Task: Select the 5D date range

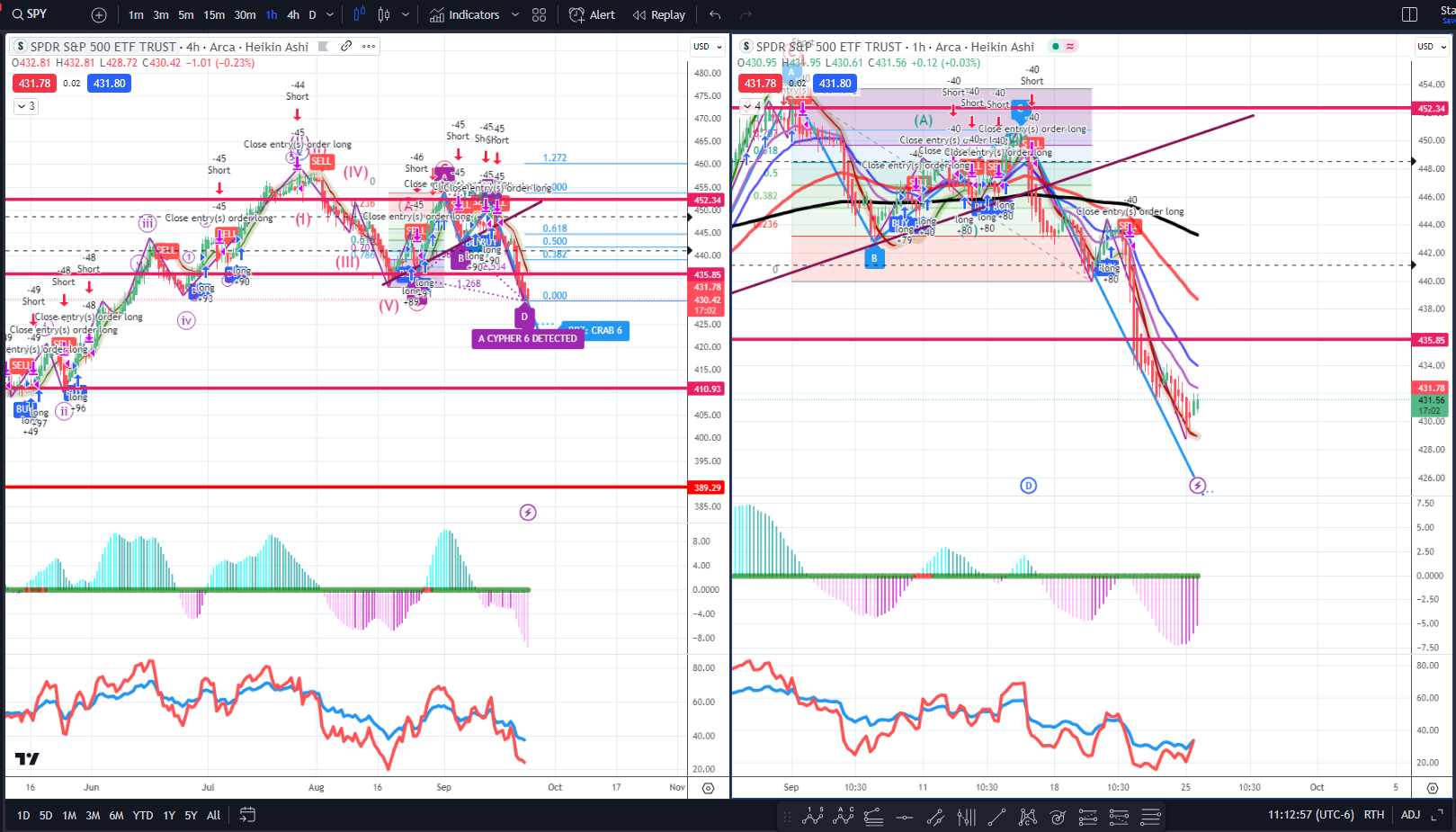Action: [46, 816]
